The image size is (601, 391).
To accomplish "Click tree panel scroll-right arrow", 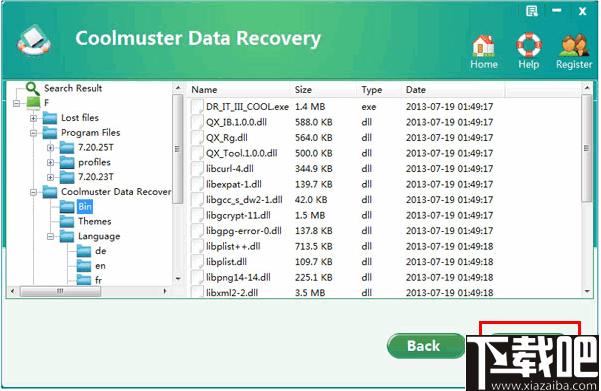I will [x=165, y=291].
